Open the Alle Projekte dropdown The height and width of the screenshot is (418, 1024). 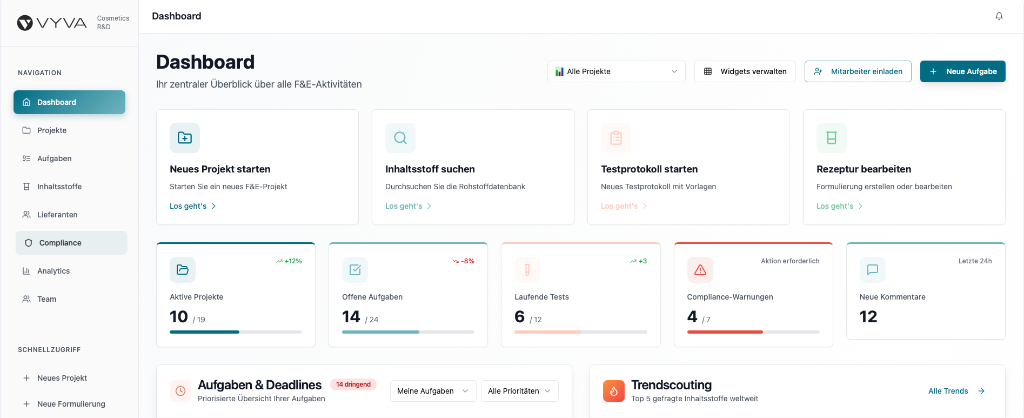[x=616, y=72]
